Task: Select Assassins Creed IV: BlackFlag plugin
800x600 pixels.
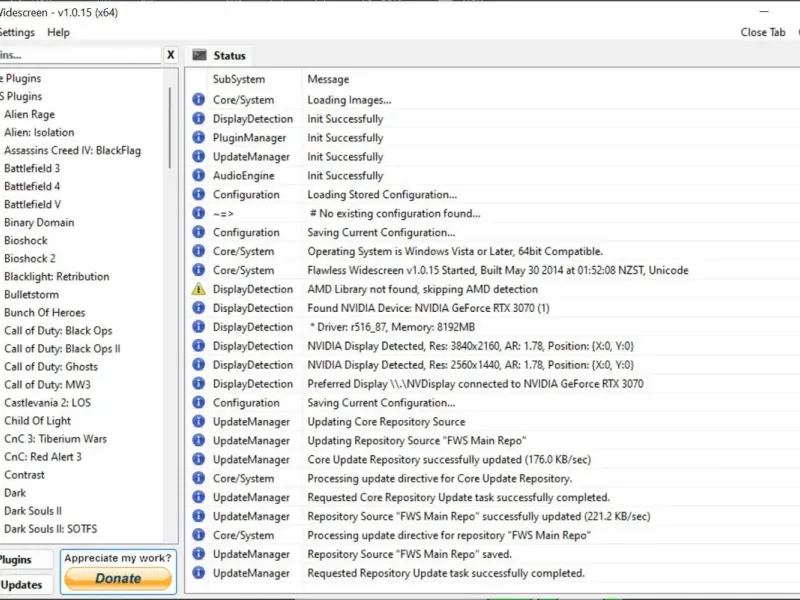Action: (x=72, y=151)
